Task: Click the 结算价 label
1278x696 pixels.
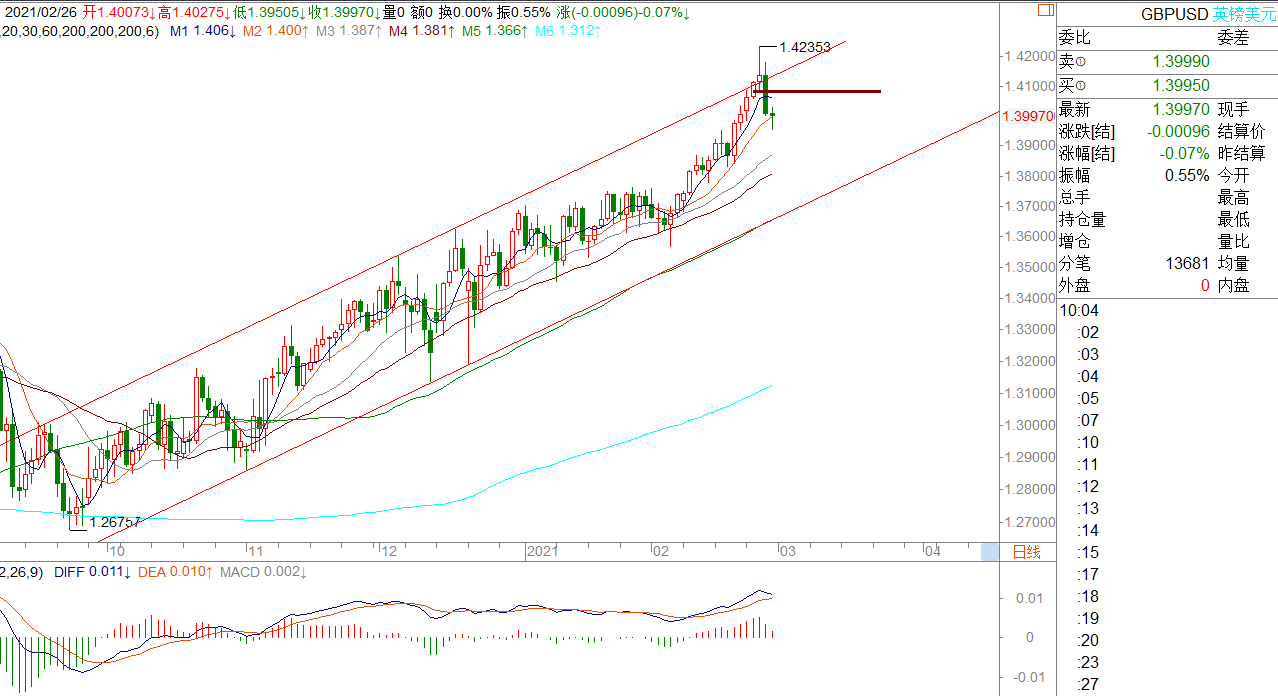Action: 1241,131
